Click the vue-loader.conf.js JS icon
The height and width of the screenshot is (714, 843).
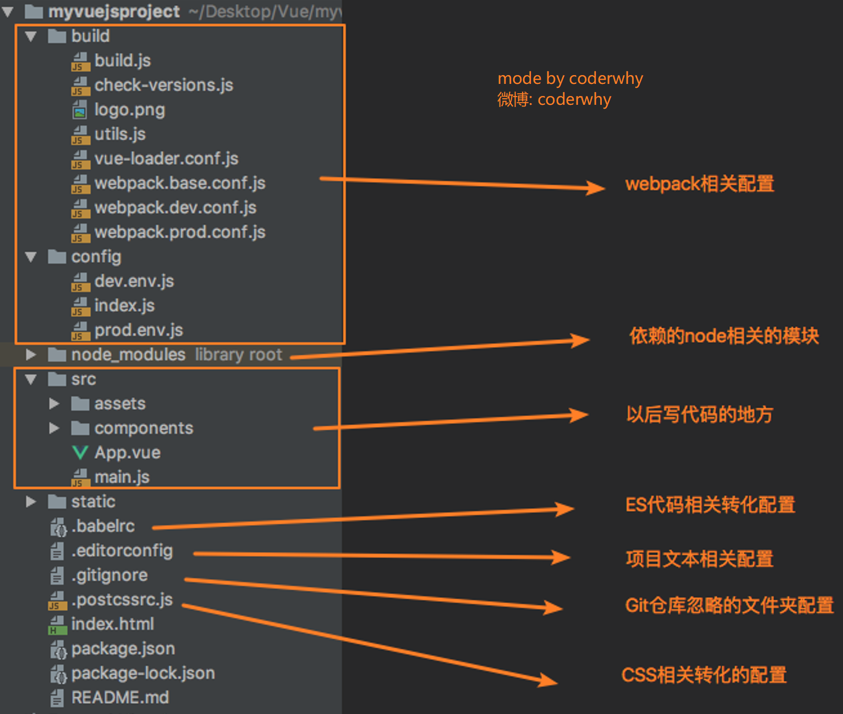(81, 160)
